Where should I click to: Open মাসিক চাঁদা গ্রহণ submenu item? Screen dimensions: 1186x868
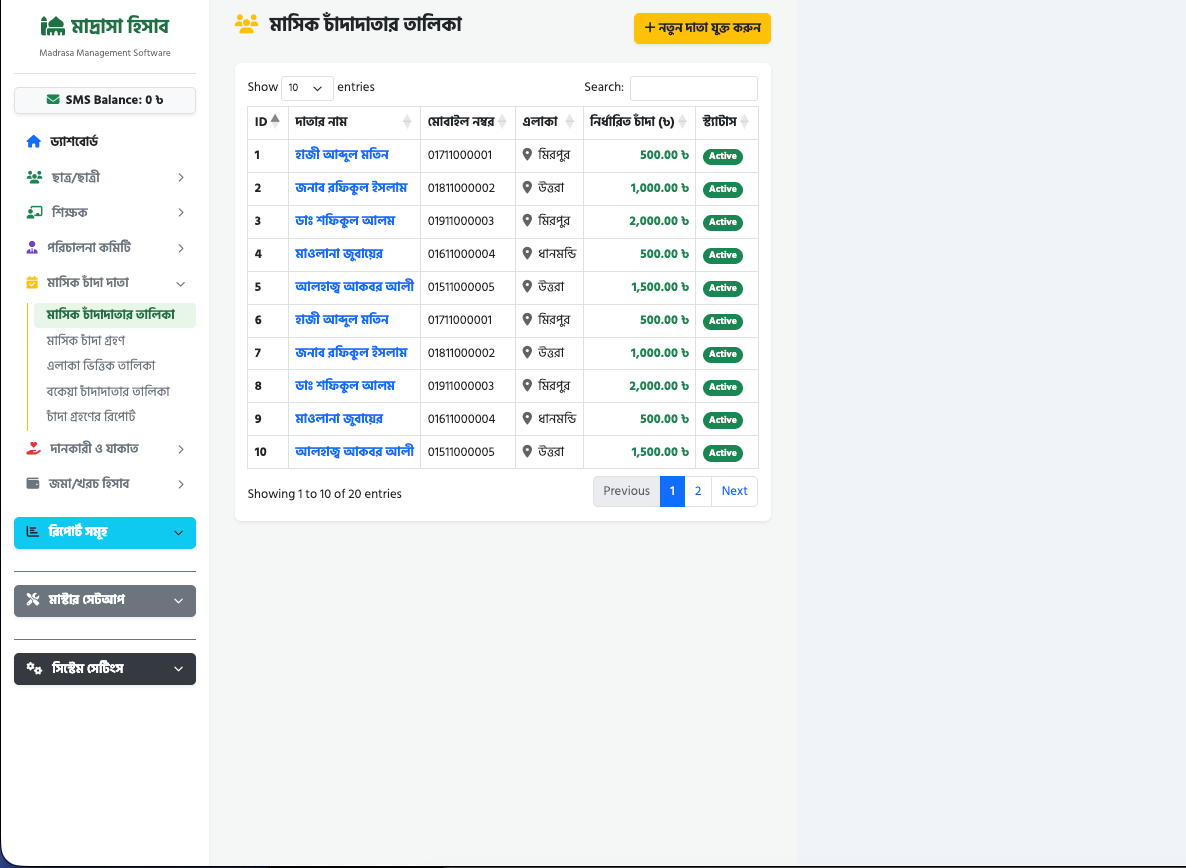[85, 340]
